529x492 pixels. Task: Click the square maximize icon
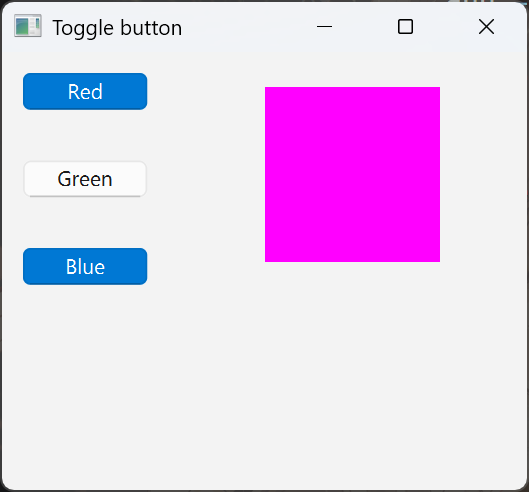(405, 26)
